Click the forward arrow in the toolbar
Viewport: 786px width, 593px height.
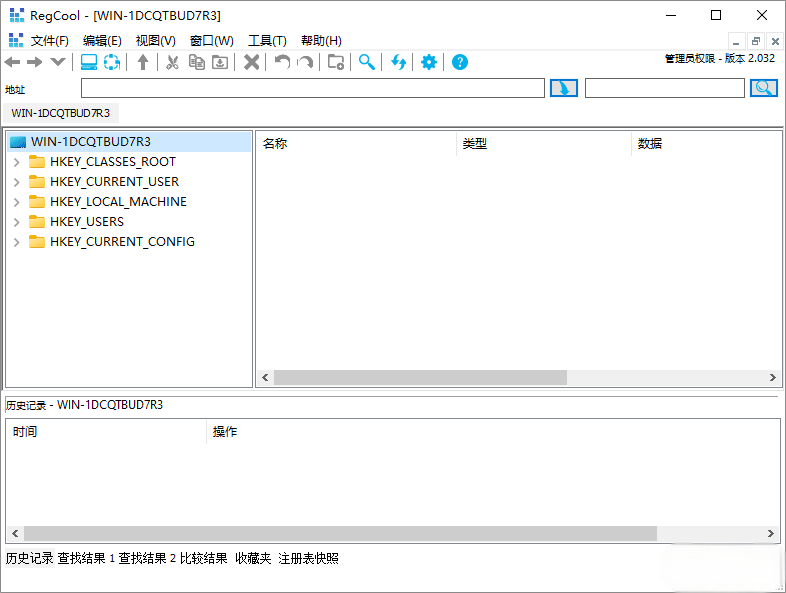click(35, 62)
